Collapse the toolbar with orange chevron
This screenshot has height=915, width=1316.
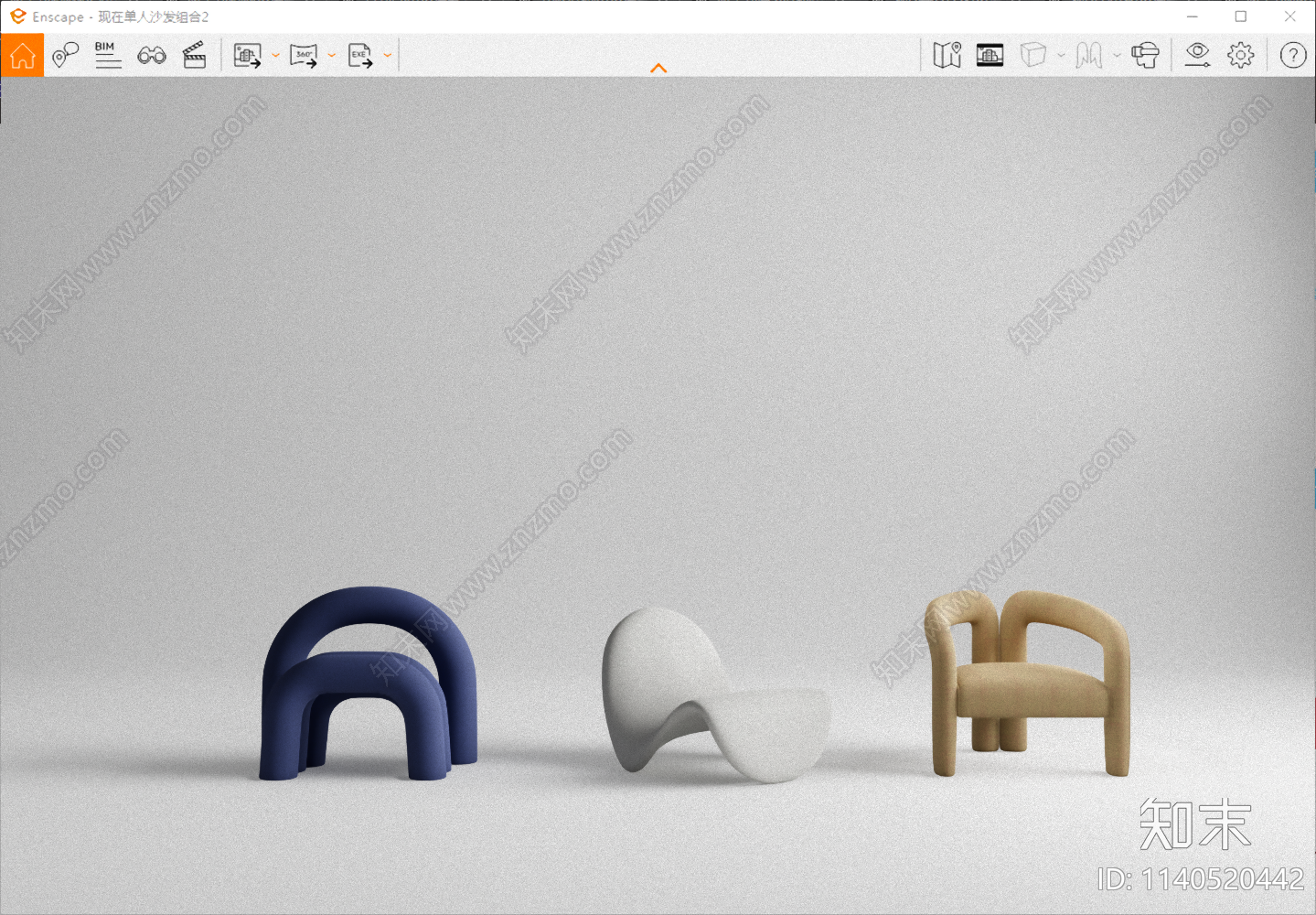click(658, 68)
